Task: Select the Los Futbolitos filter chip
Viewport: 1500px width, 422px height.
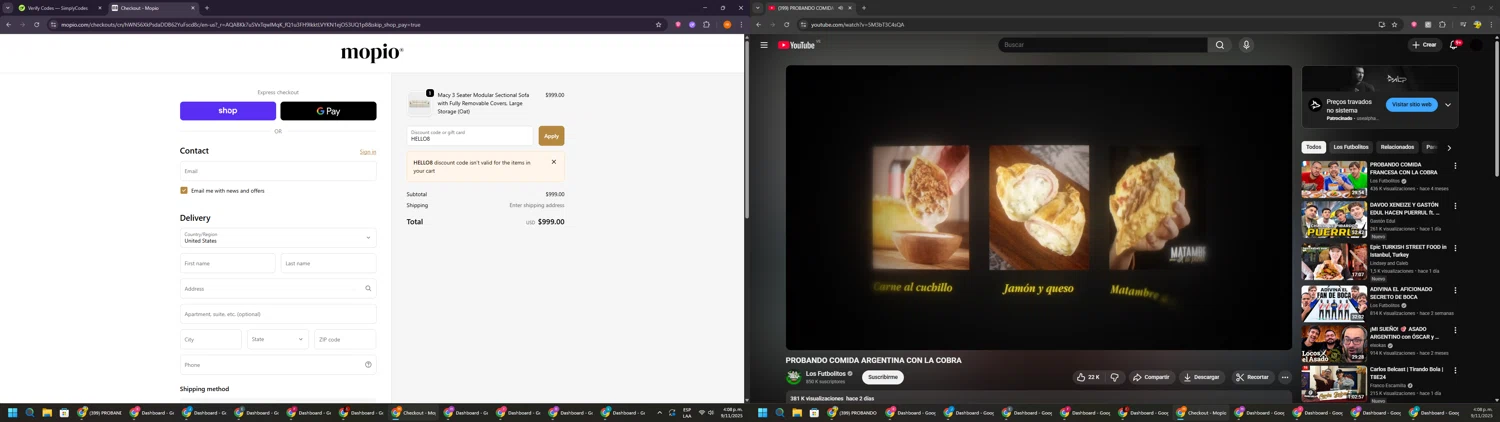Action: pos(1351,147)
